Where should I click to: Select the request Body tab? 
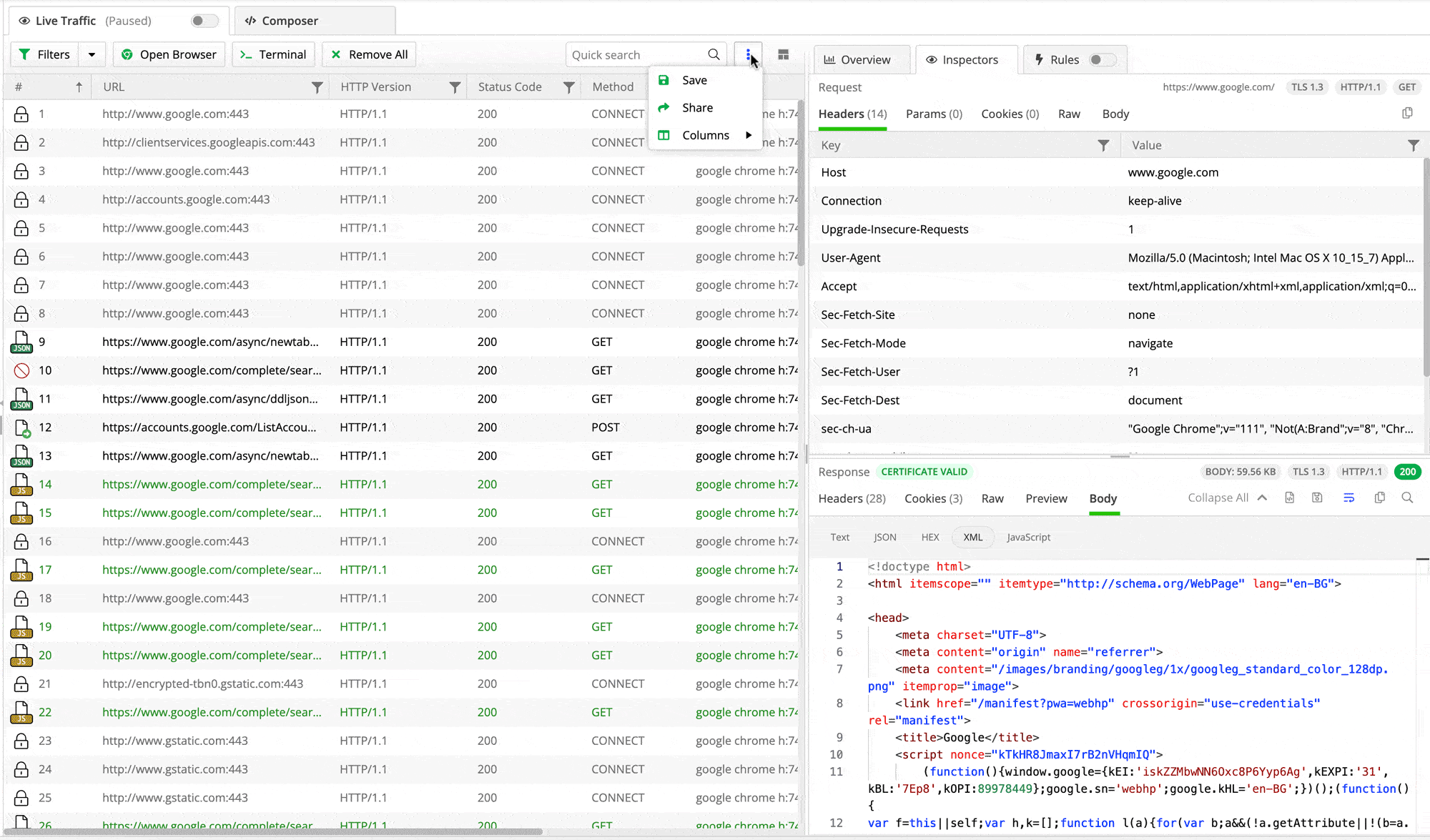[x=1115, y=114]
